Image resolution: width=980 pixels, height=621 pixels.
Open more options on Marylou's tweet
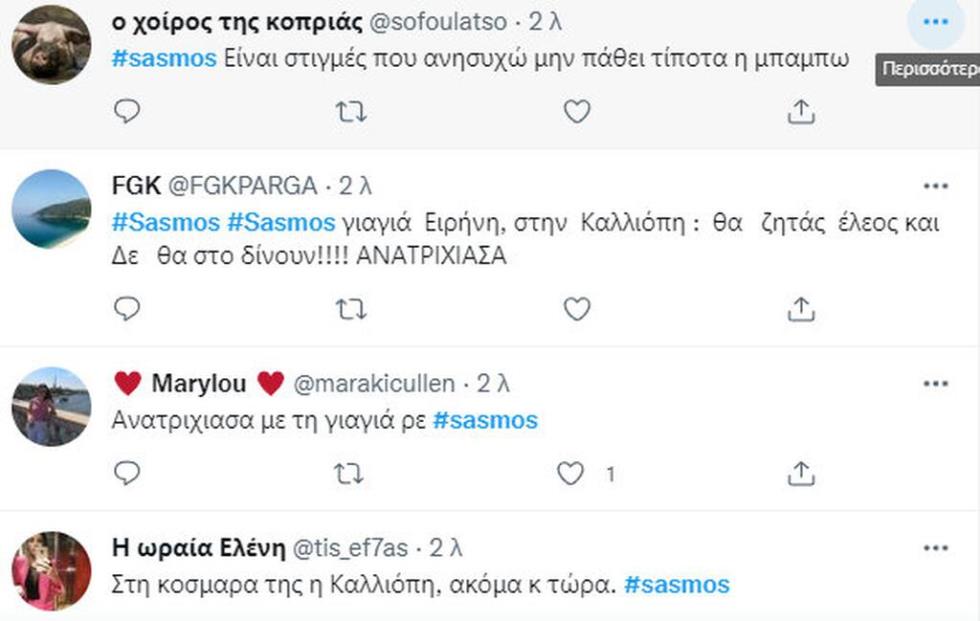tap(935, 384)
